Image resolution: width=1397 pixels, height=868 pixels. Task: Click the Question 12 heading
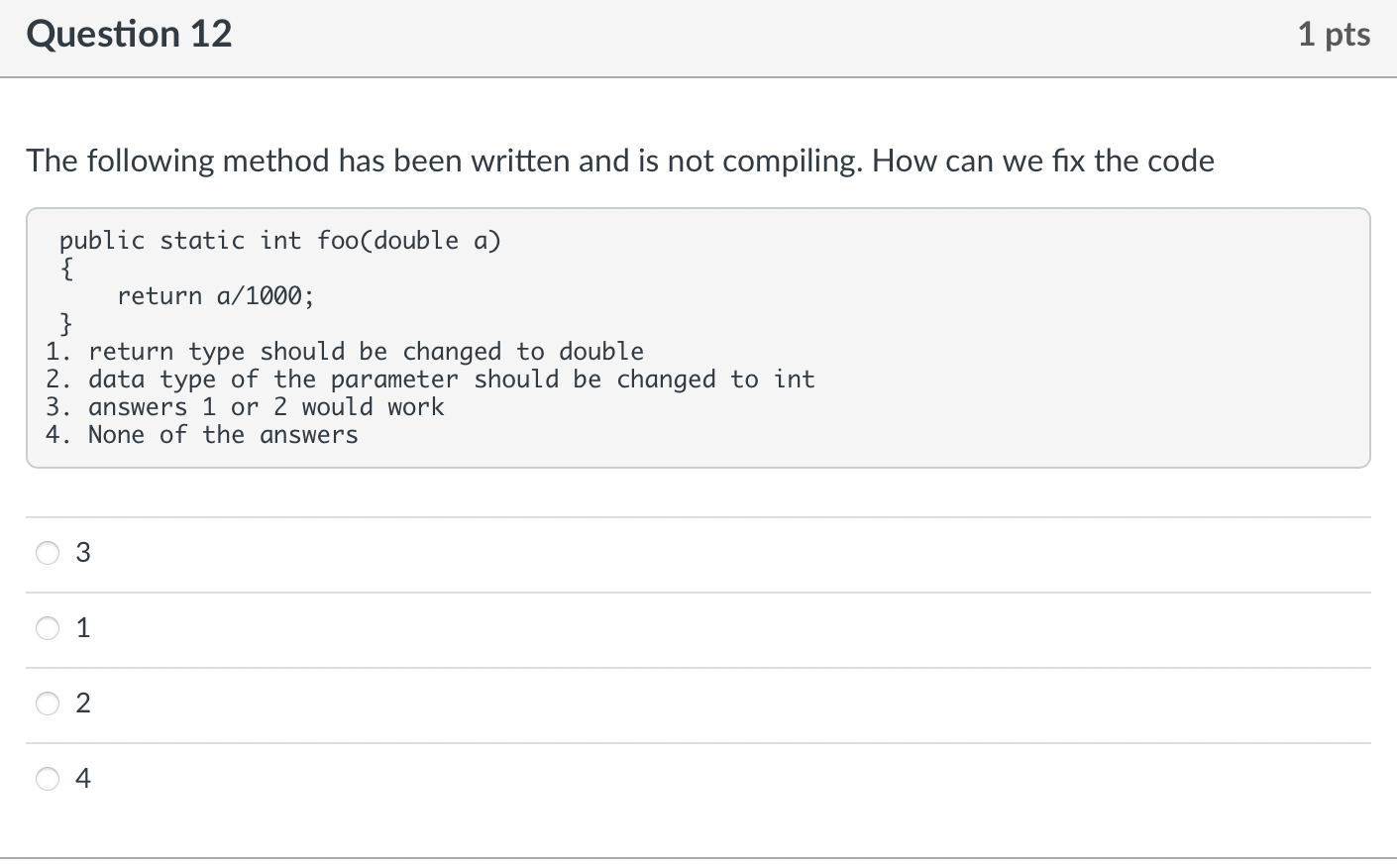[129, 35]
